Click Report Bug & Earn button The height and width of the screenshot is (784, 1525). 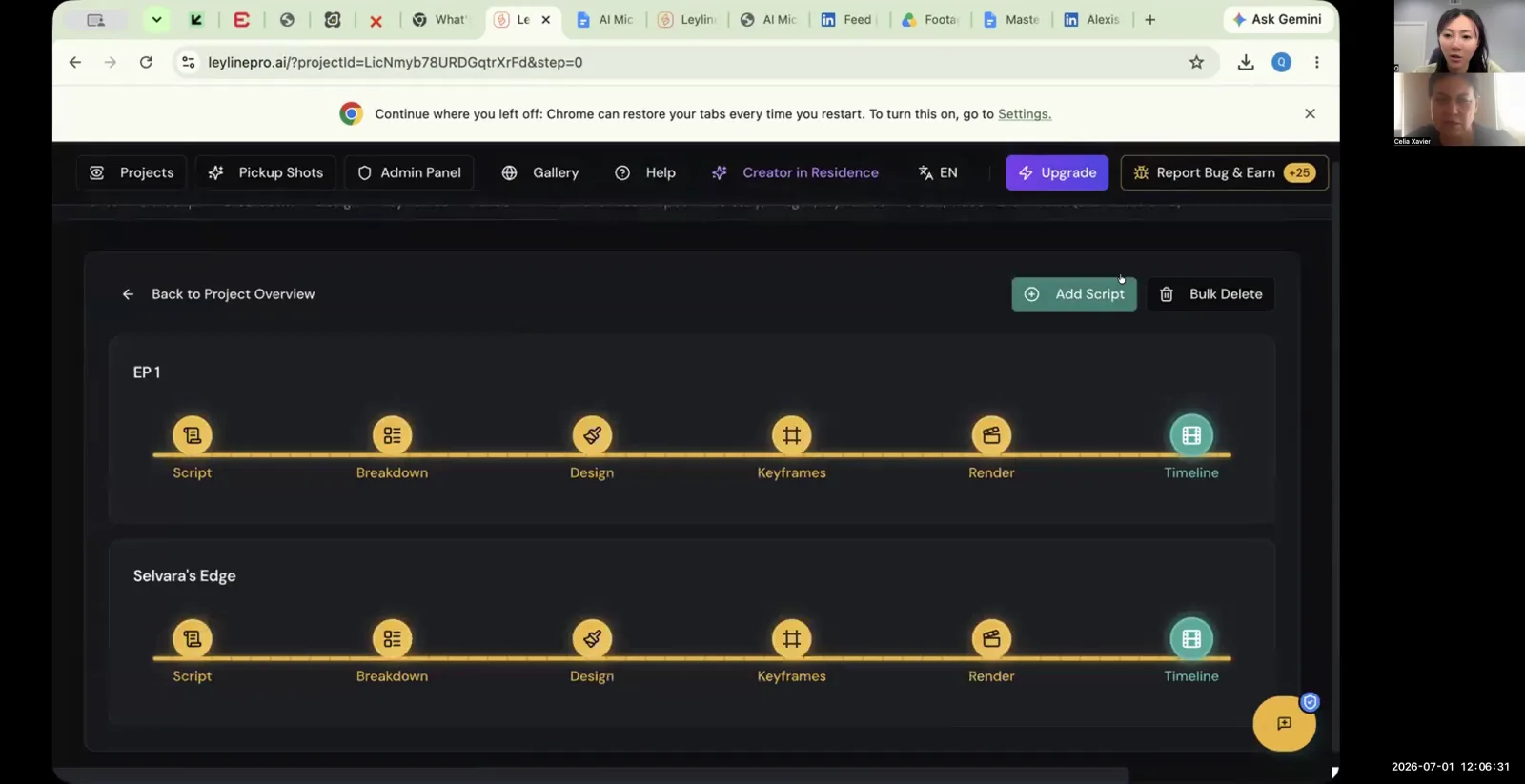[1224, 172]
